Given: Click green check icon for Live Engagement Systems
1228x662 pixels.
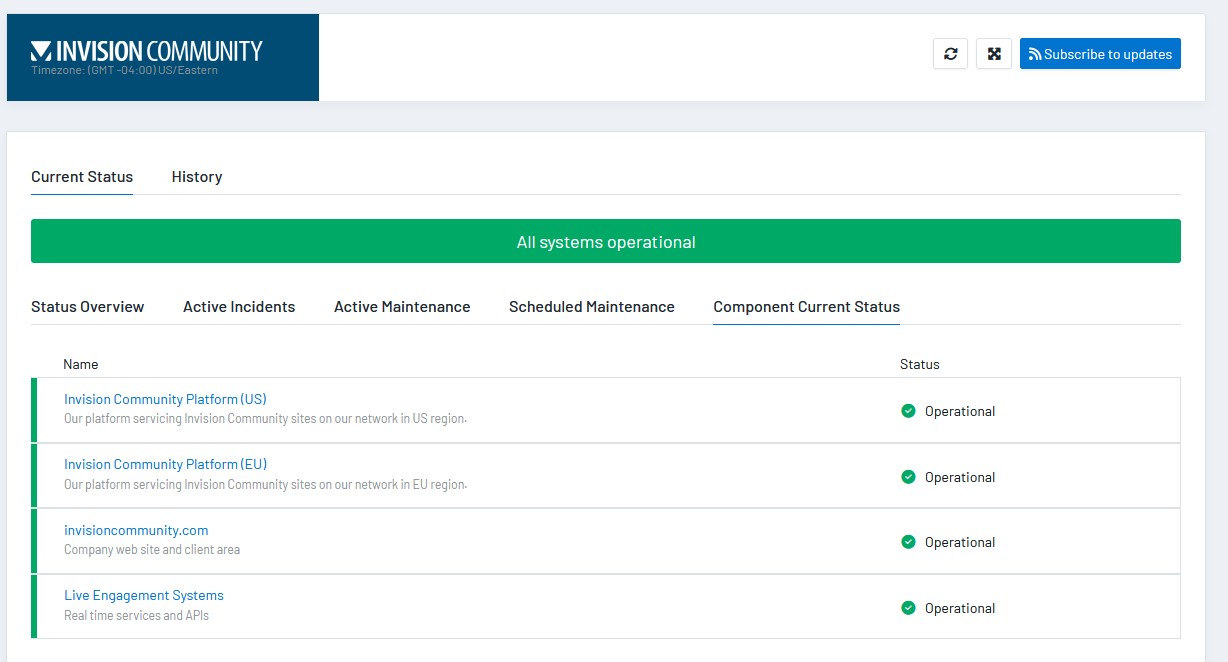Looking at the screenshot, I should point(908,608).
